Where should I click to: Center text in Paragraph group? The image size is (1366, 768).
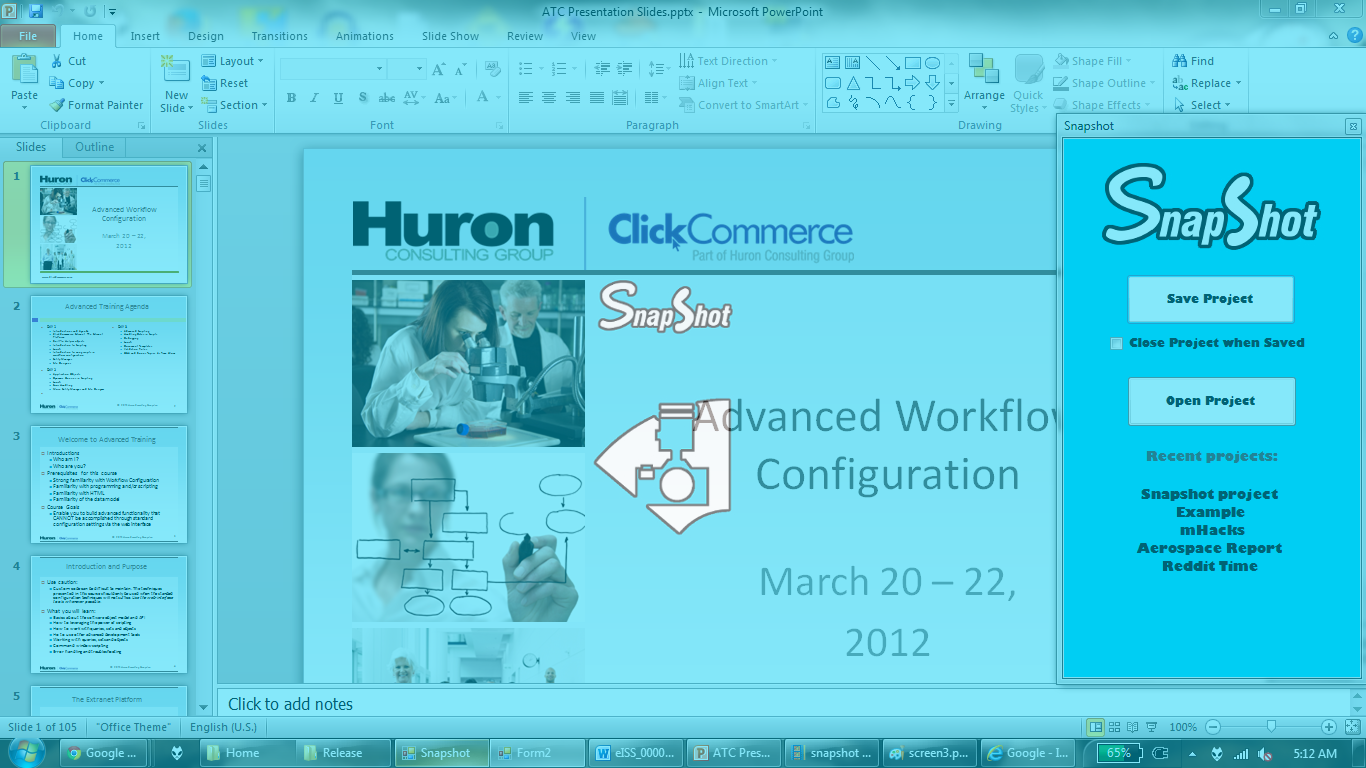coord(549,98)
